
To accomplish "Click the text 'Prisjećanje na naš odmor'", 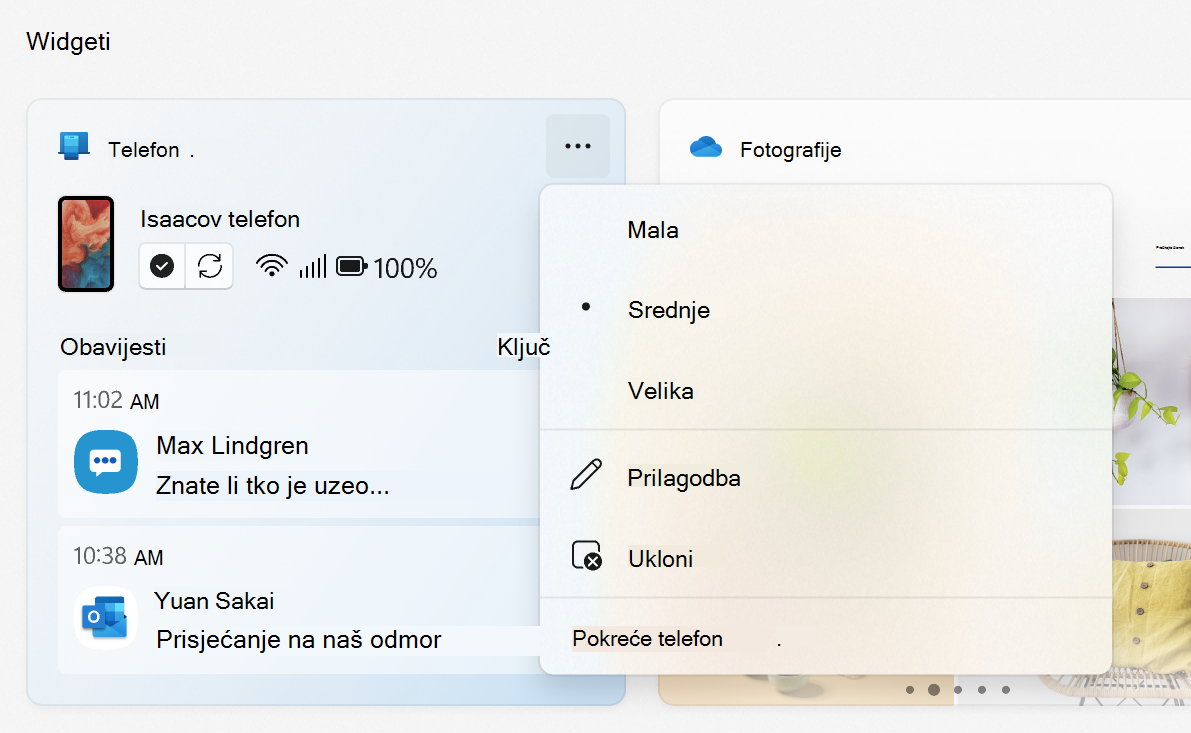I will pyautogui.click(x=299, y=640).
